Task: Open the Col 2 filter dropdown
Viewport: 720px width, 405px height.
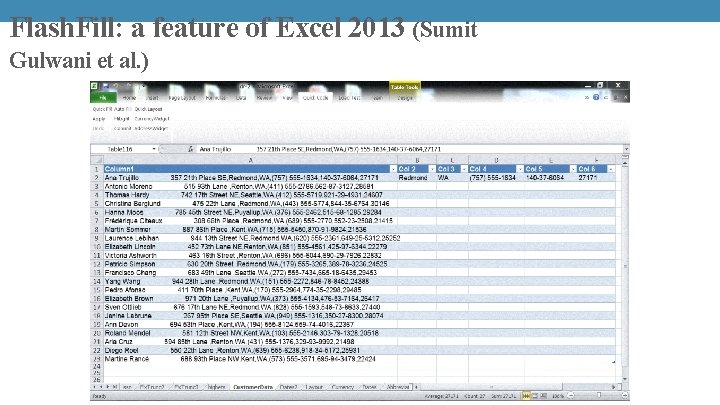Action: tap(432, 169)
